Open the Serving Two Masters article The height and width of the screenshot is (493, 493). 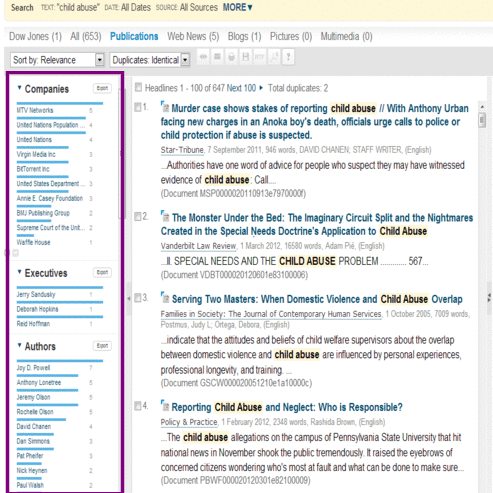pyautogui.click(x=317, y=299)
